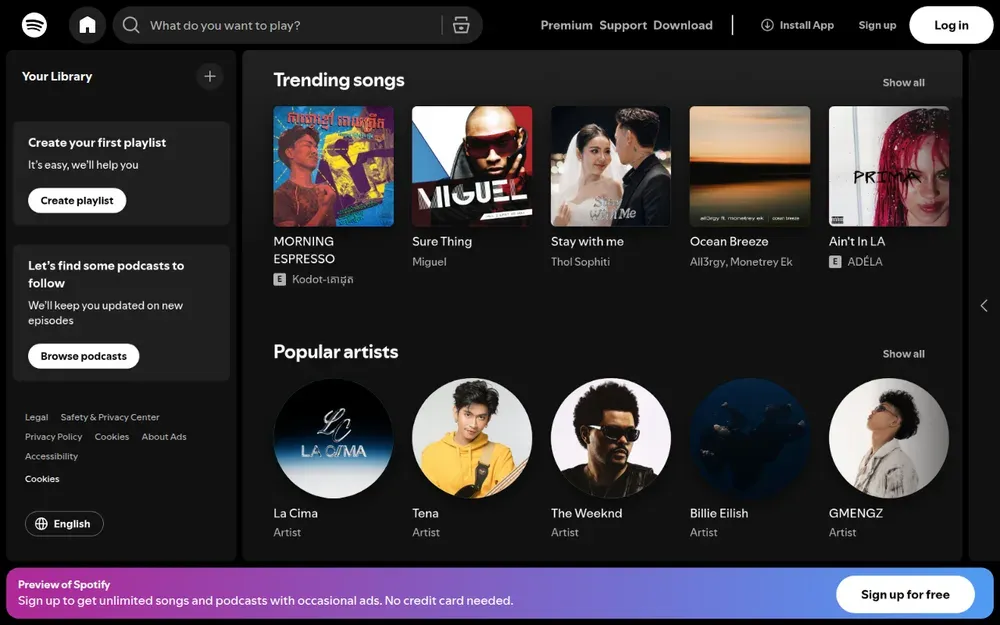Click the Billie Eilish name text
Viewport: 1000px width, 625px height.
coord(719,513)
